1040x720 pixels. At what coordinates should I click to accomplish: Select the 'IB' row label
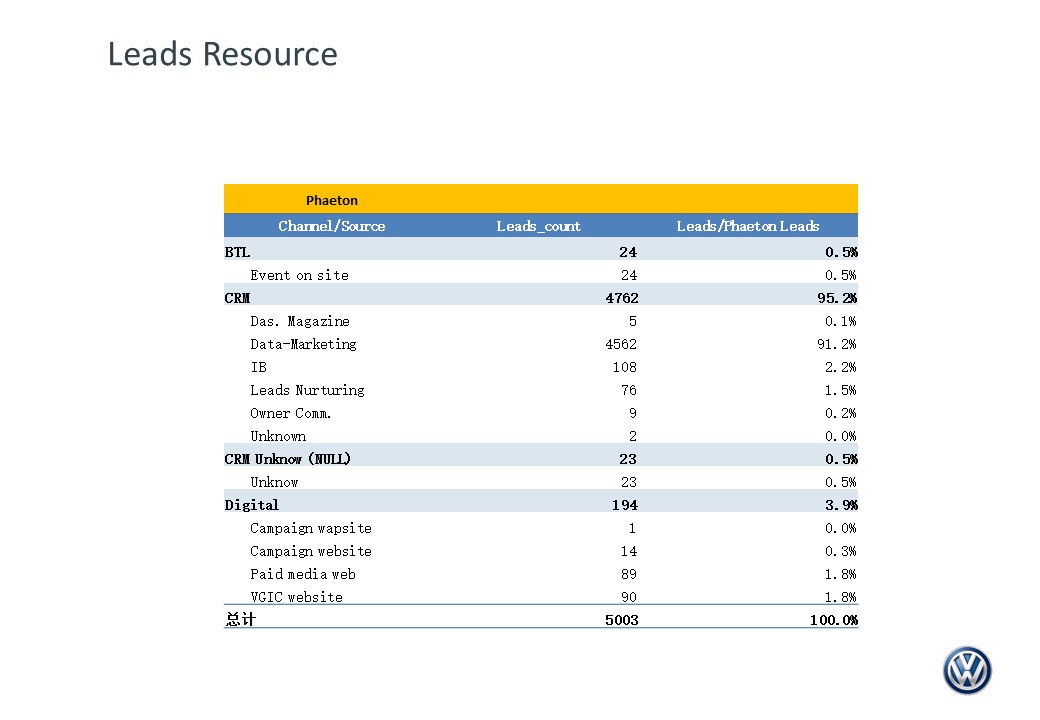259,367
